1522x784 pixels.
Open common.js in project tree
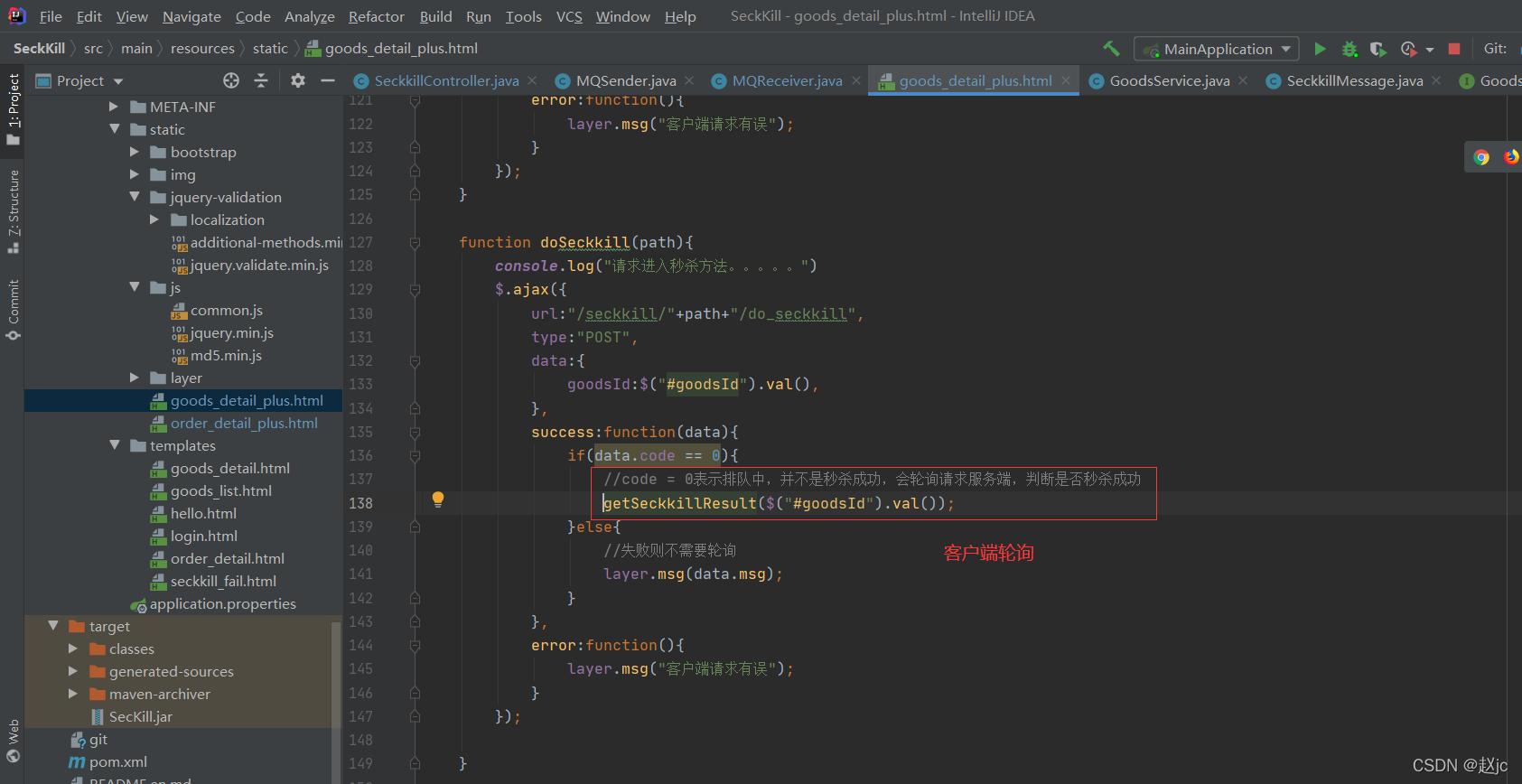pyautogui.click(x=226, y=310)
